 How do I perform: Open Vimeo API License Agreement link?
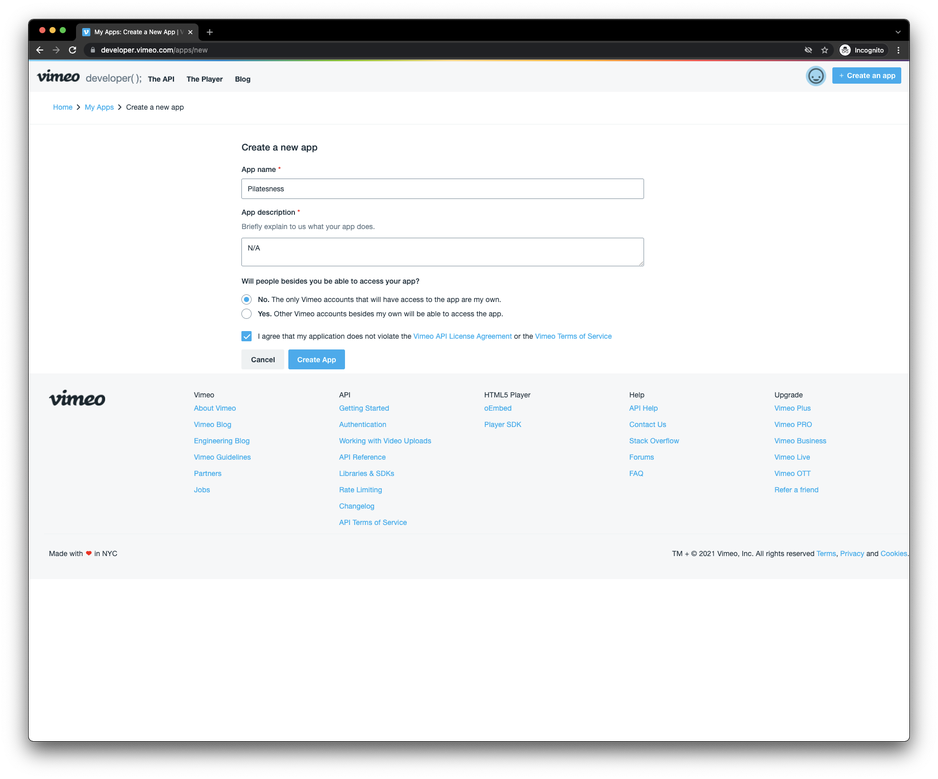pos(462,336)
